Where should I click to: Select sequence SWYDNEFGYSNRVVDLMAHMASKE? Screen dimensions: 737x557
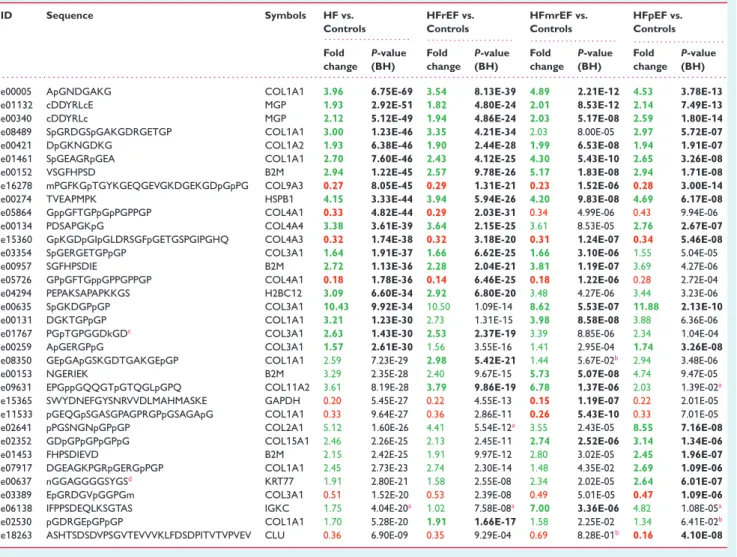coord(126,401)
